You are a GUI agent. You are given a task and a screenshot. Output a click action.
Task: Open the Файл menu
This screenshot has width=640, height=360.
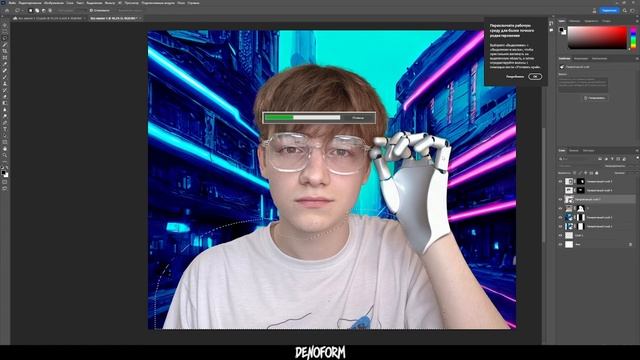pyautogui.click(x=12, y=3)
